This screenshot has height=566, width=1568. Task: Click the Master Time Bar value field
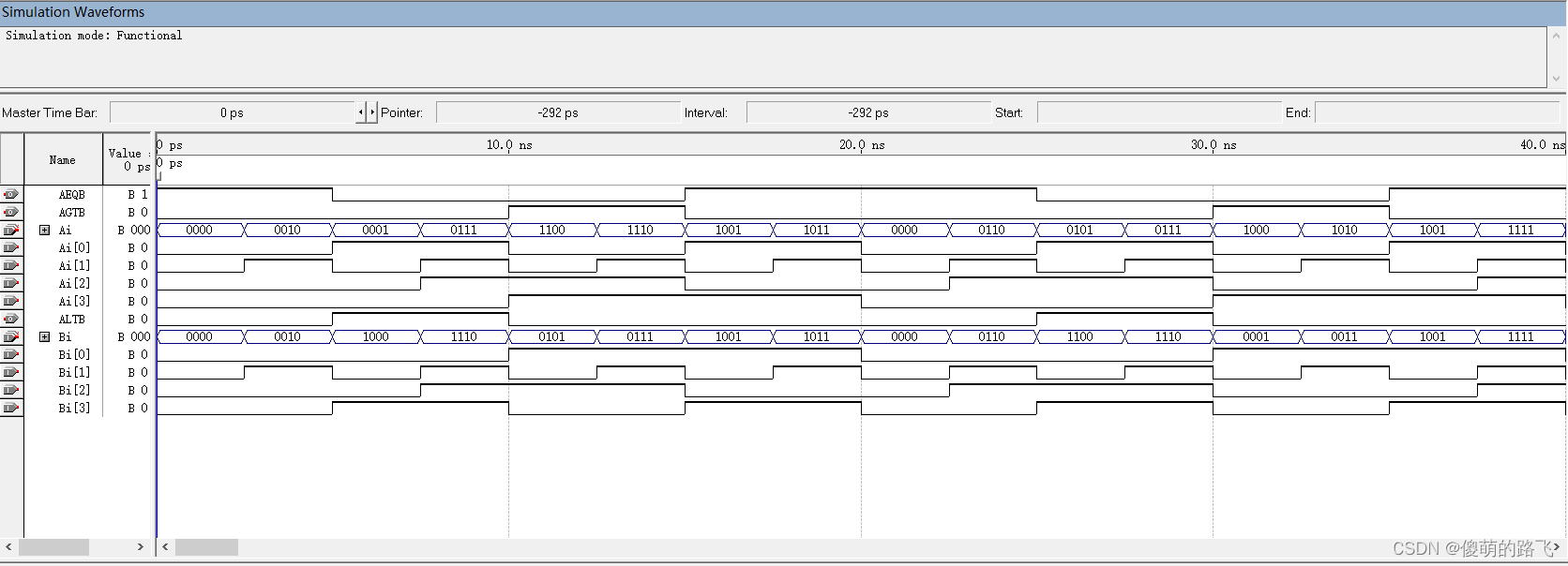pyautogui.click(x=233, y=112)
